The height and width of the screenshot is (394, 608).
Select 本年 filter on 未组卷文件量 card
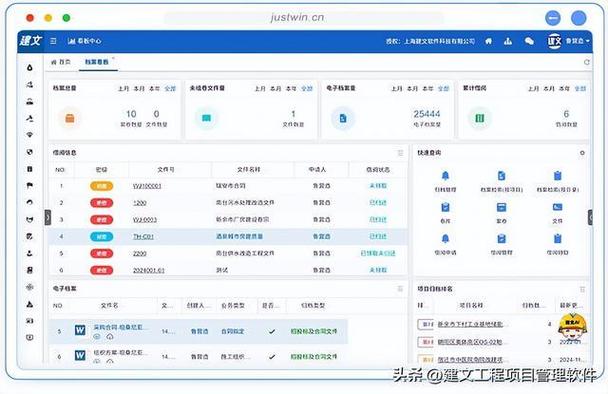click(x=291, y=88)
